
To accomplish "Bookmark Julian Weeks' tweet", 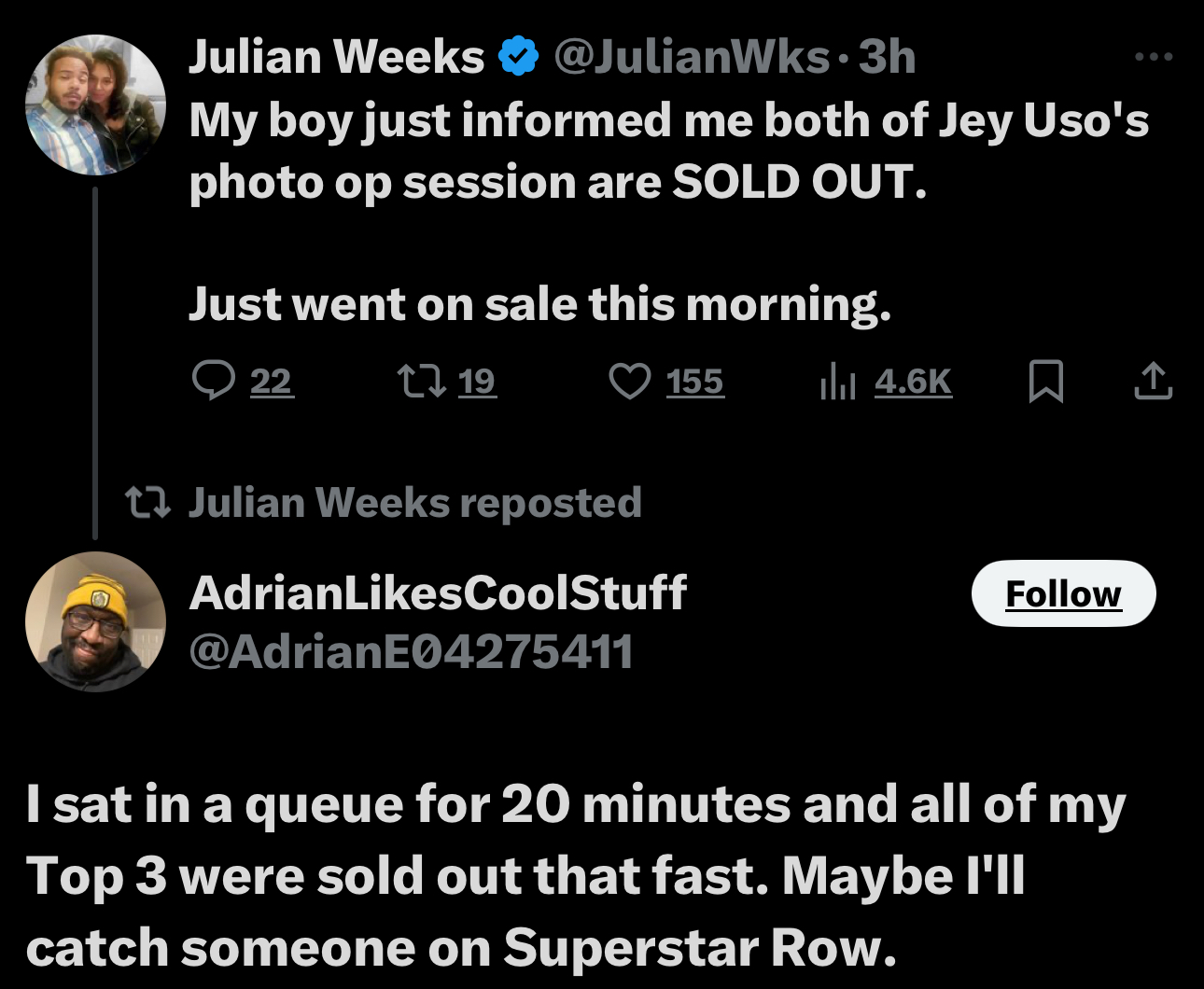I will click(1045, 381).
